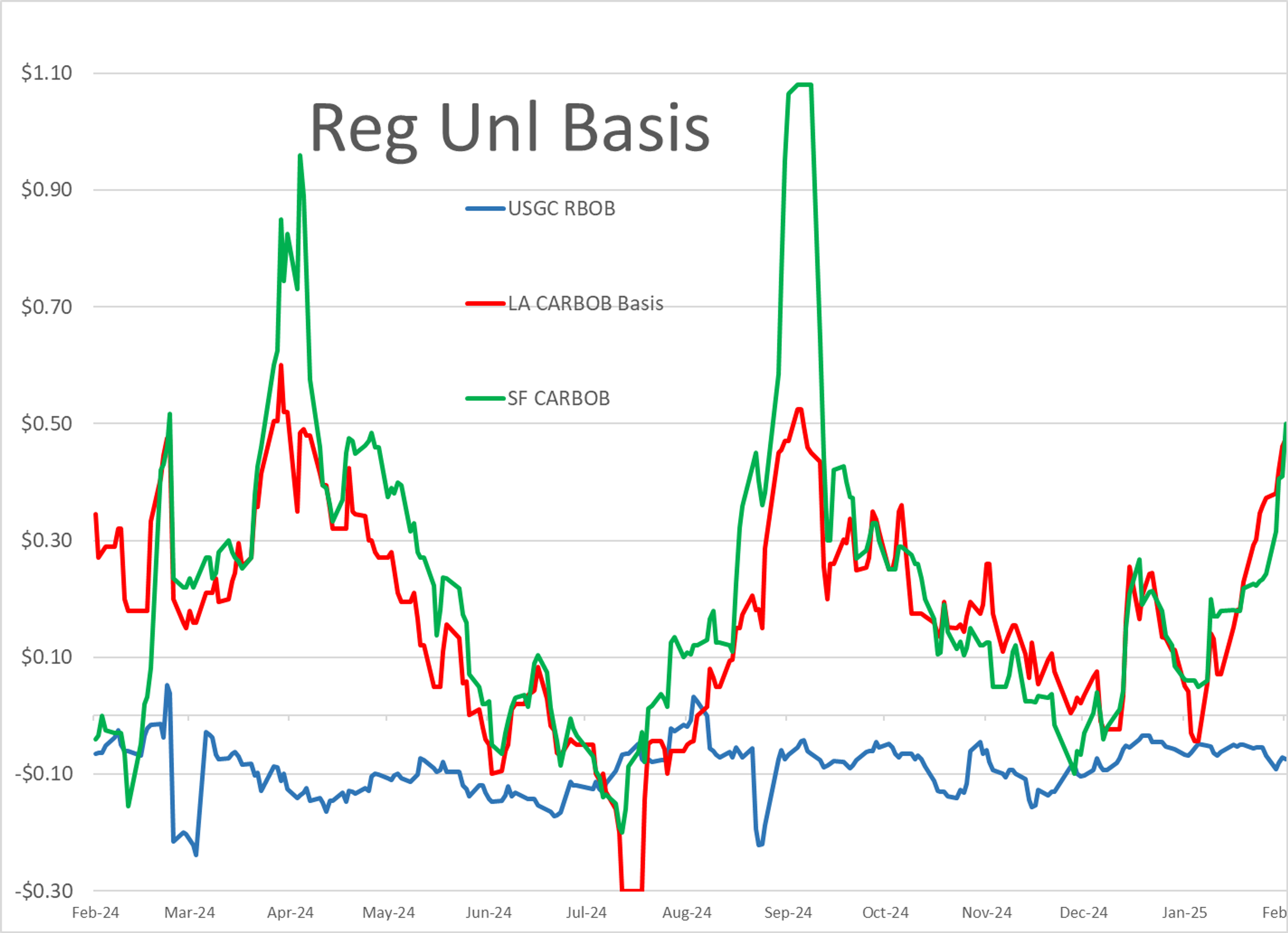Screen dimensions: 1288x933
Task: Click the -$0.10 y-axis label
Action: (x=44, y=773)
